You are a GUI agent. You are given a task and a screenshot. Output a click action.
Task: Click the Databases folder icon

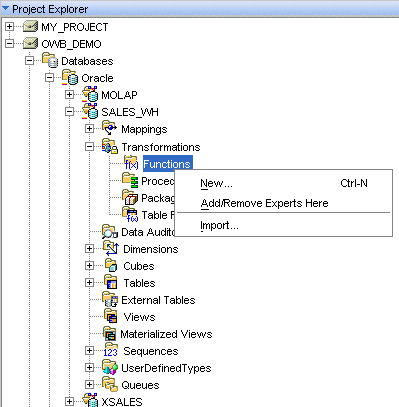[x=50, y=60]
